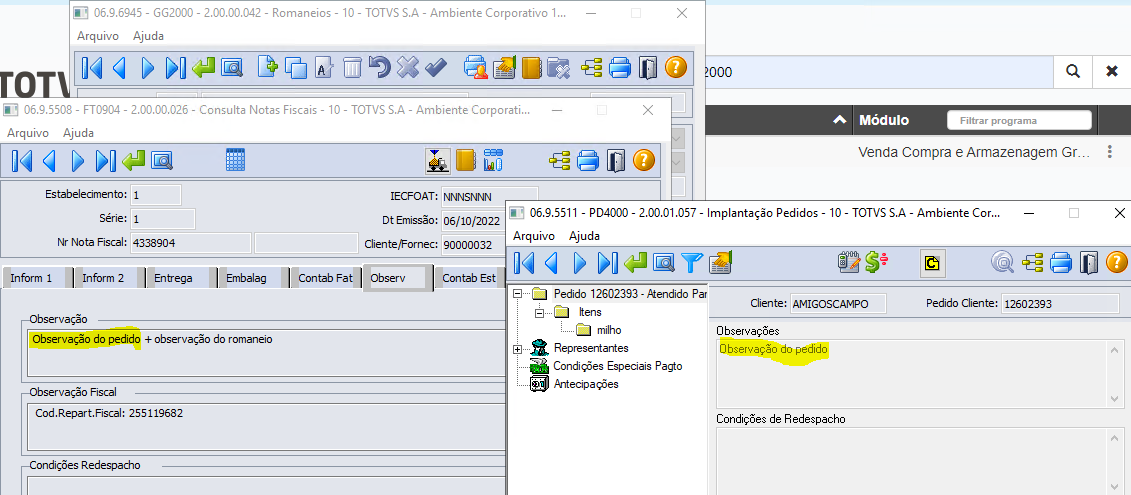
Task: Open search magnifier in Romaneios toolbar
Action: coord(232,68)
